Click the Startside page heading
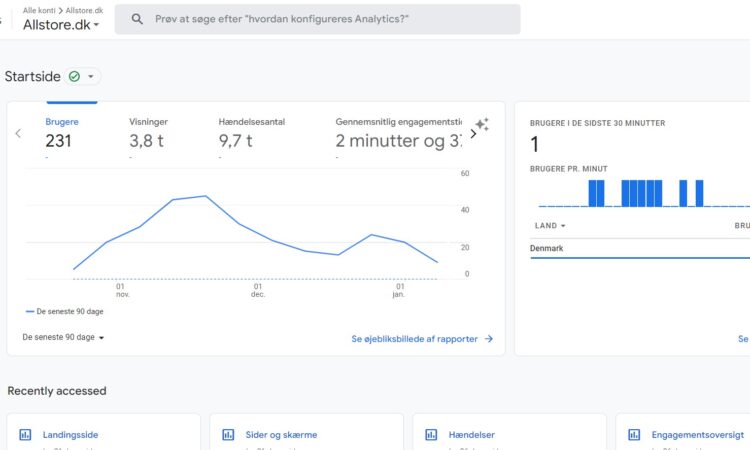Viewport: 750px width, 450px height. (33, 77)
